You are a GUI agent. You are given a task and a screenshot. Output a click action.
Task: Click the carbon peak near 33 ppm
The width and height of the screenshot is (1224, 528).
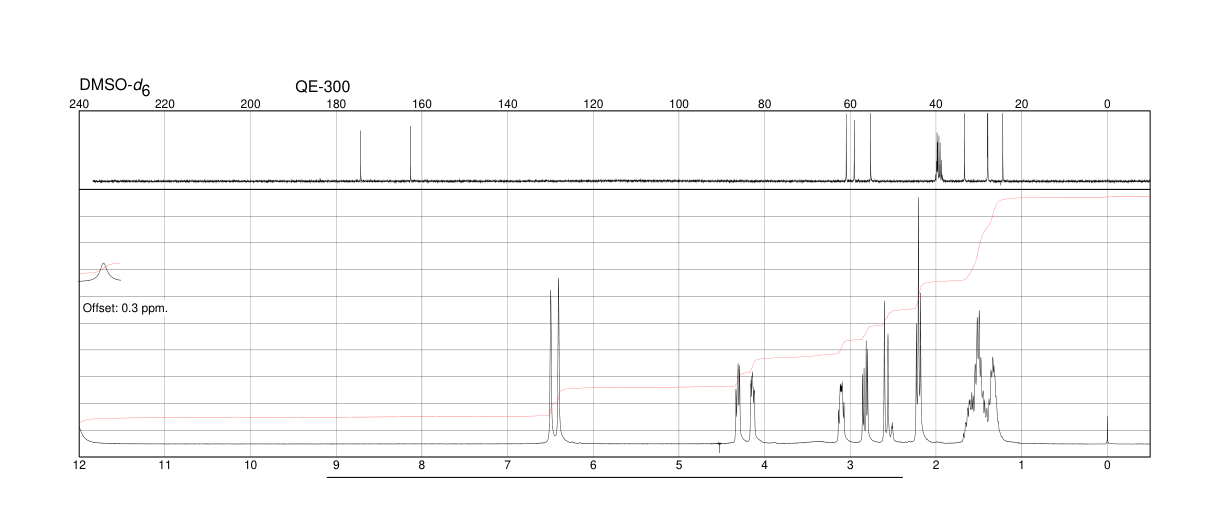coord(964,147)
